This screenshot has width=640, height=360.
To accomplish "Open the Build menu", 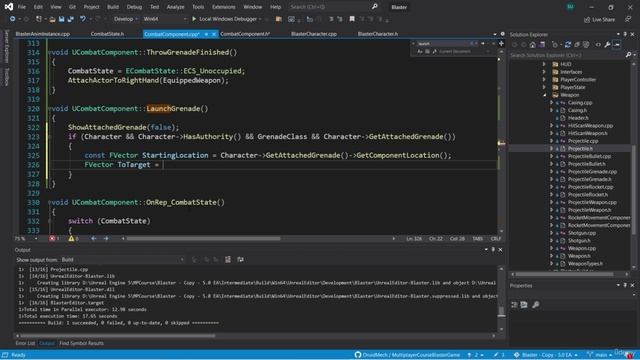I will coord(113,7).
